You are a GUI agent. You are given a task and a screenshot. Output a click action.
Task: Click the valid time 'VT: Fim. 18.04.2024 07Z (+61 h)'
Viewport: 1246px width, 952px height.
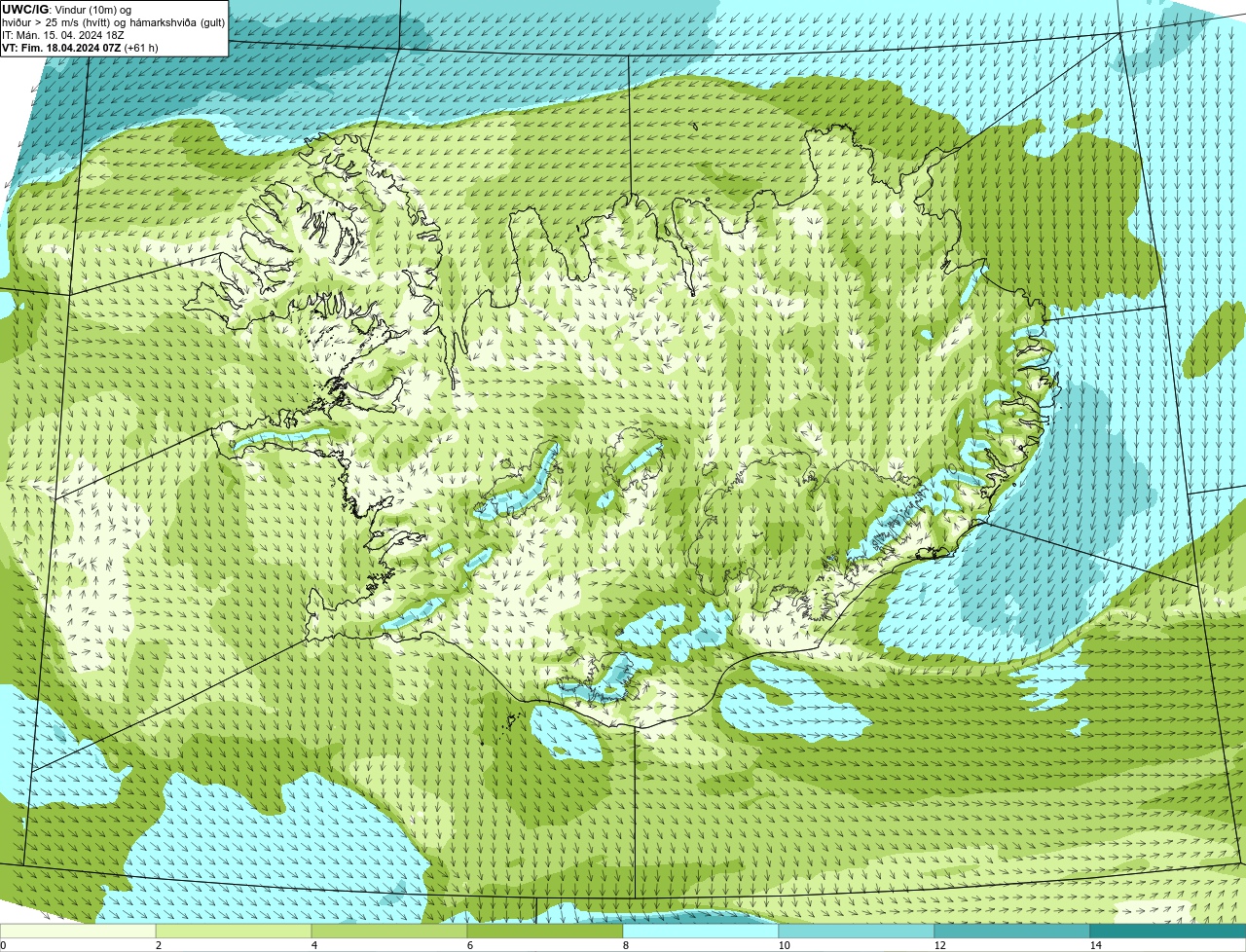(x=80, y=48)
